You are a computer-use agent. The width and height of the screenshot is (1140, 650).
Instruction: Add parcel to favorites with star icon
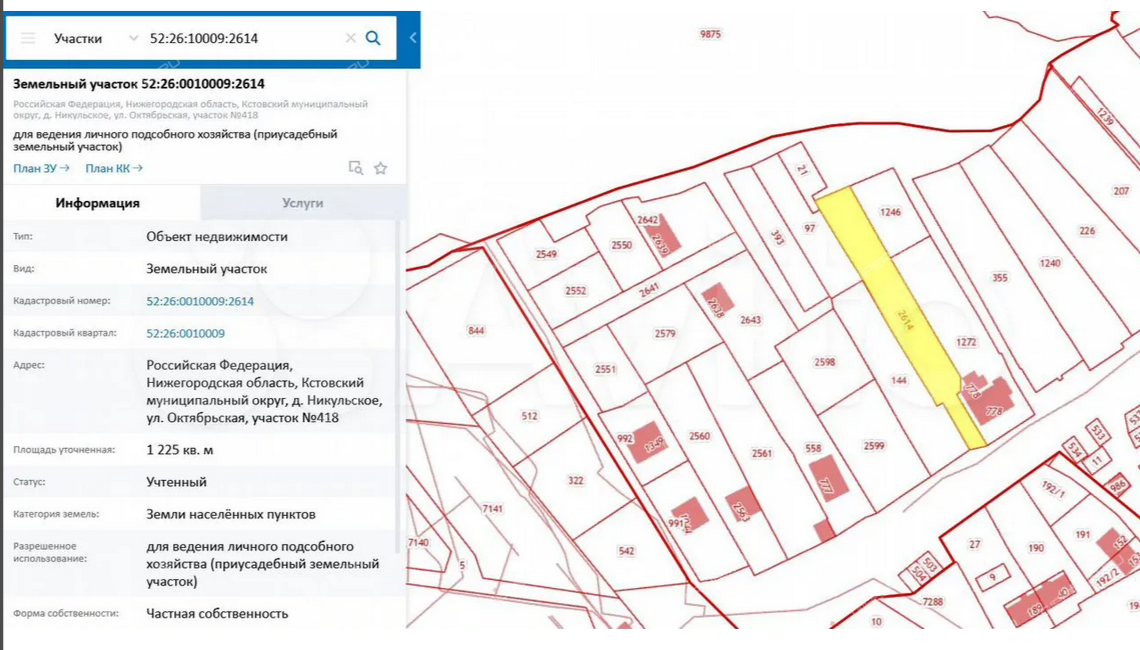tap(380, 168)
